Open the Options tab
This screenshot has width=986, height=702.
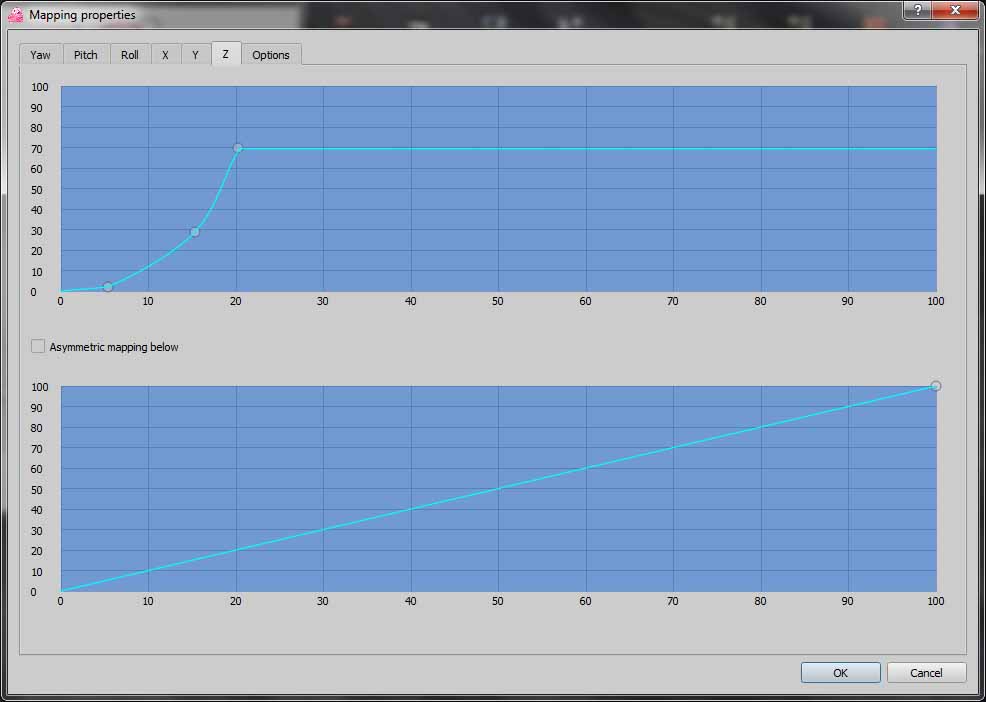click(271, 55)
